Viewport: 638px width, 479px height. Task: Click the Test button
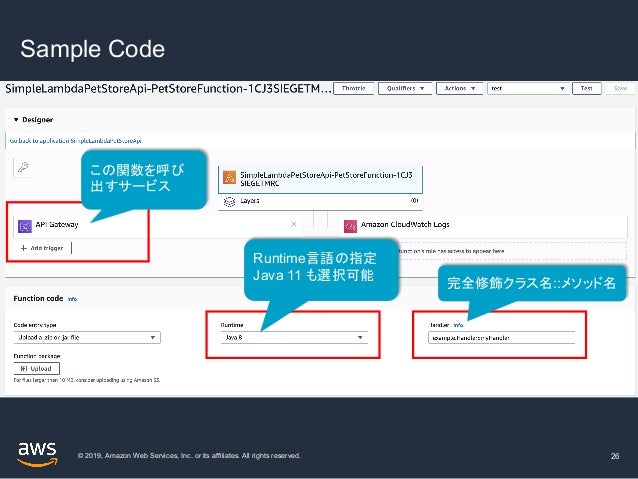[x=586, y=88]
